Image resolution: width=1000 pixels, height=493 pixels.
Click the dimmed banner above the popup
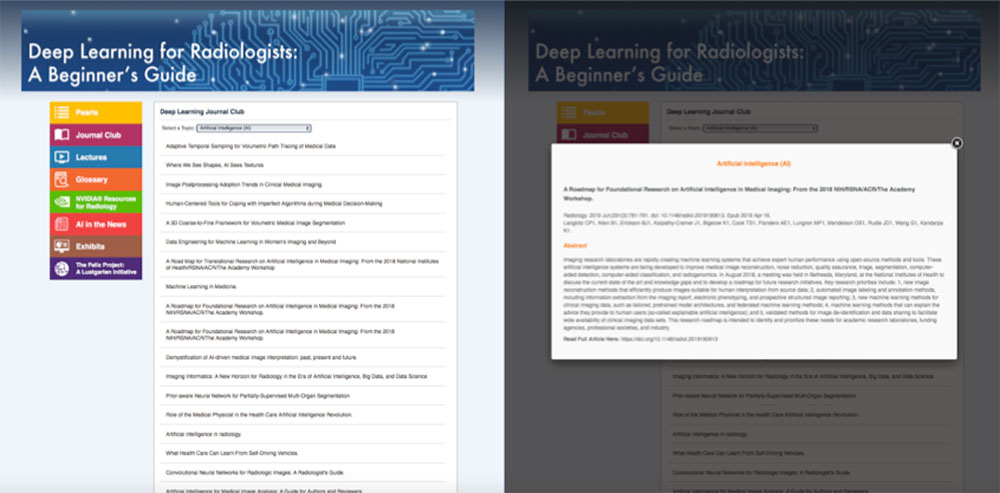(x=754, y=50)
